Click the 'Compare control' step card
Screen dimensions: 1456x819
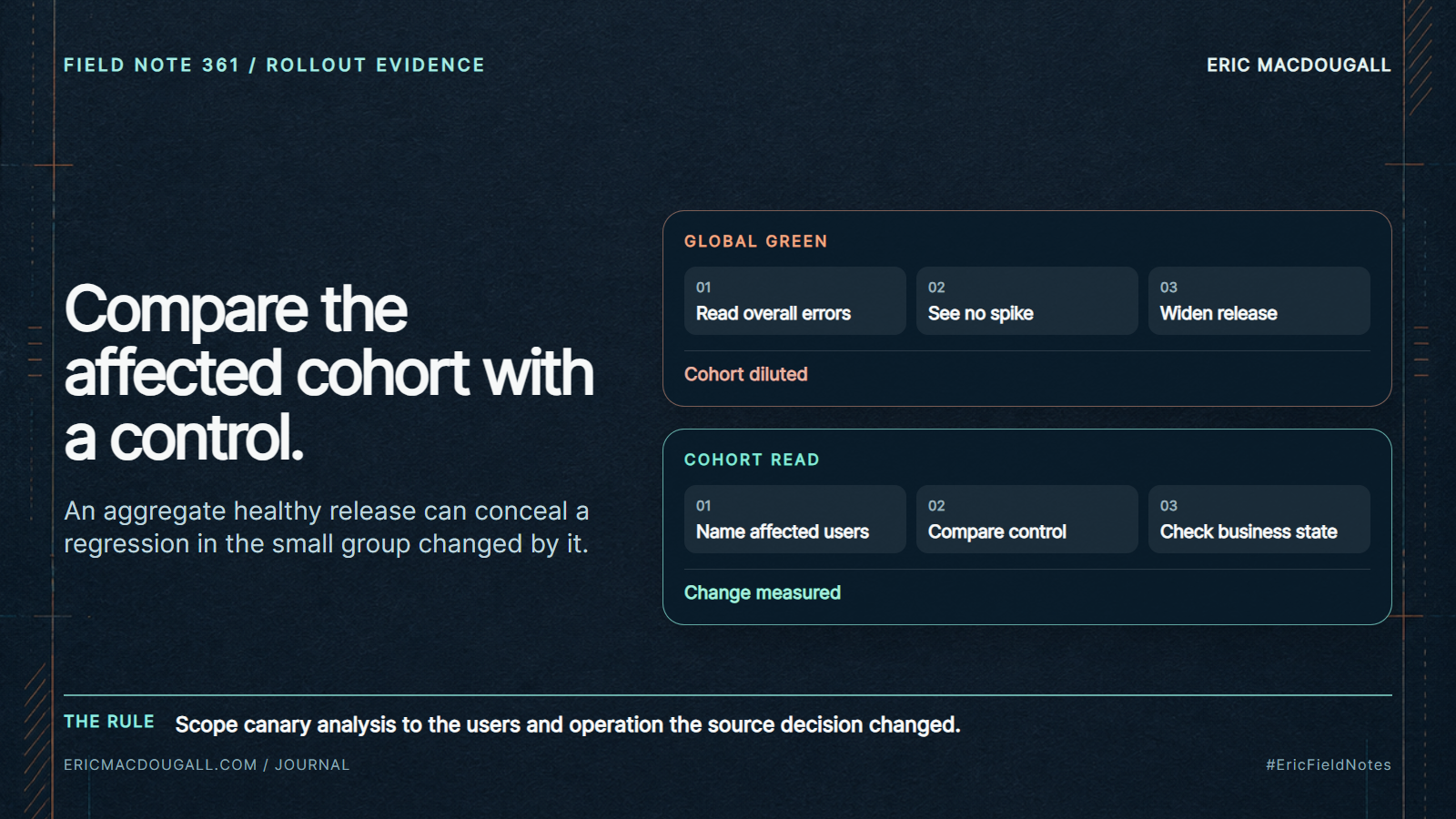1026,519
